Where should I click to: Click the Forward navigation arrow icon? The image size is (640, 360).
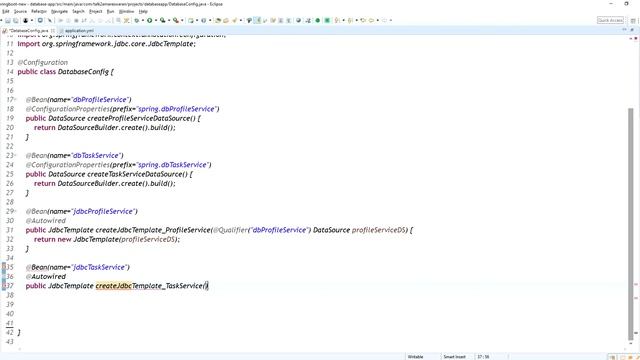[384, 20]
